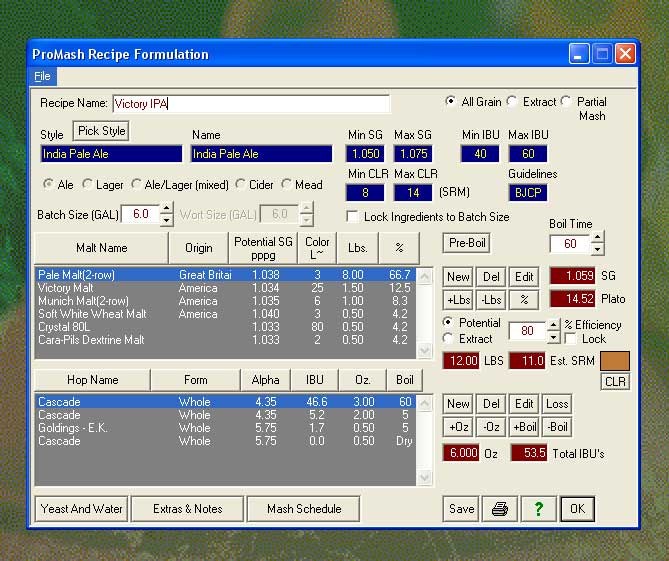Select the Victory Malt row
The image size is (669, 561).
225,288
